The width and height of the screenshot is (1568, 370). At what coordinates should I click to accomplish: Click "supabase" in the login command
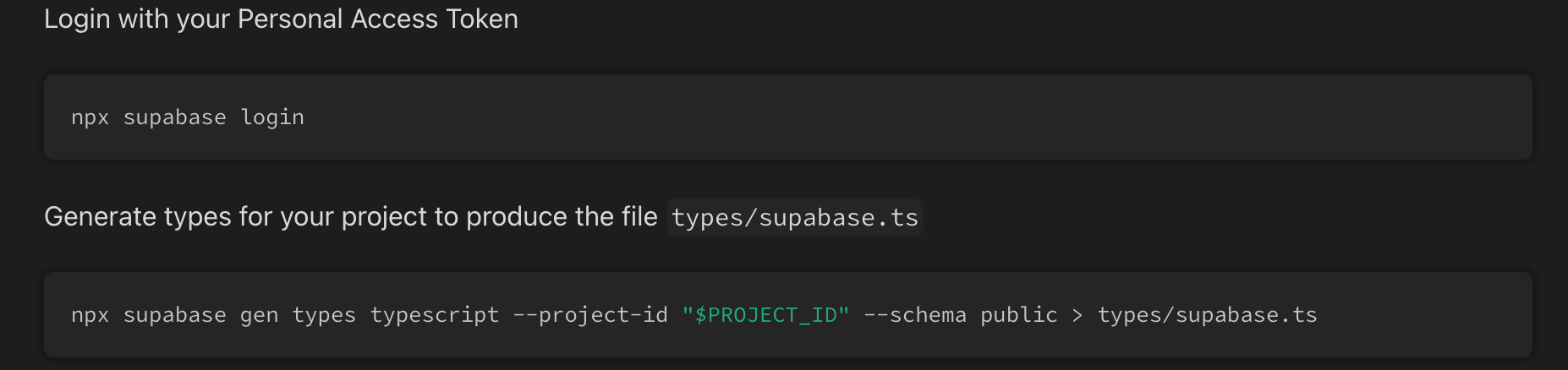175,117
